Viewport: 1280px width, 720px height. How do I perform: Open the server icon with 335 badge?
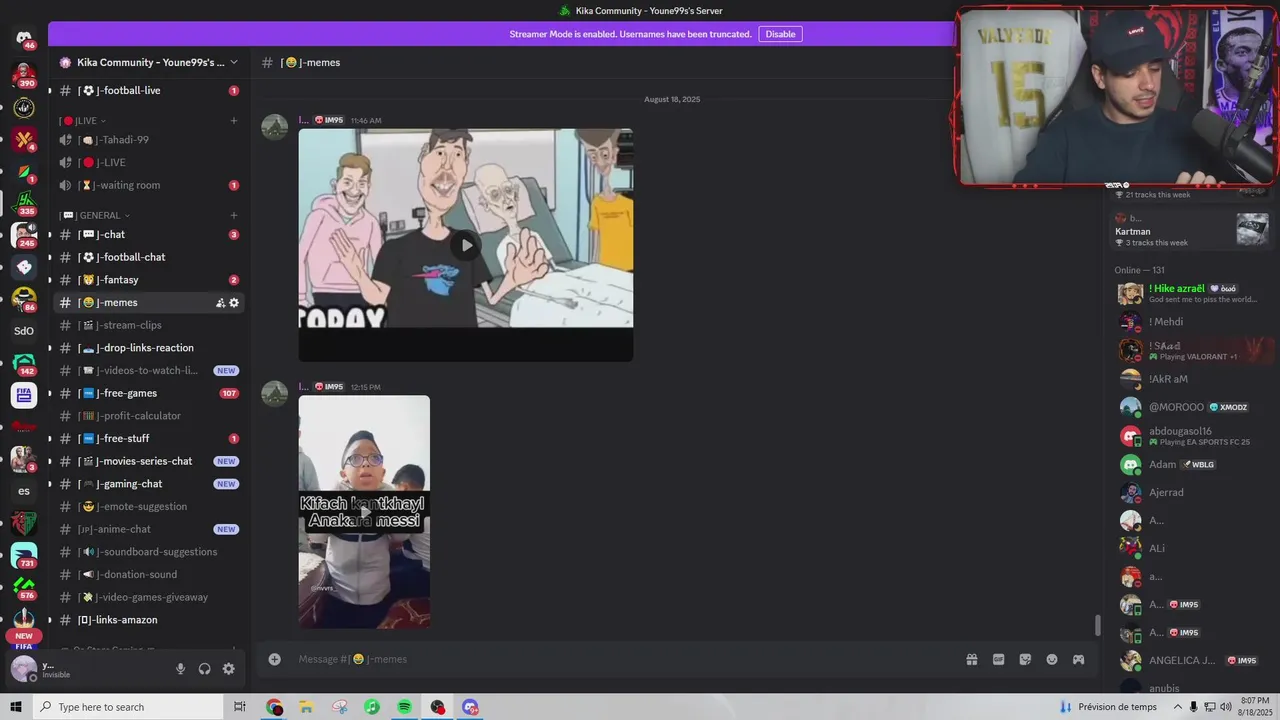(x=24, y=203)
